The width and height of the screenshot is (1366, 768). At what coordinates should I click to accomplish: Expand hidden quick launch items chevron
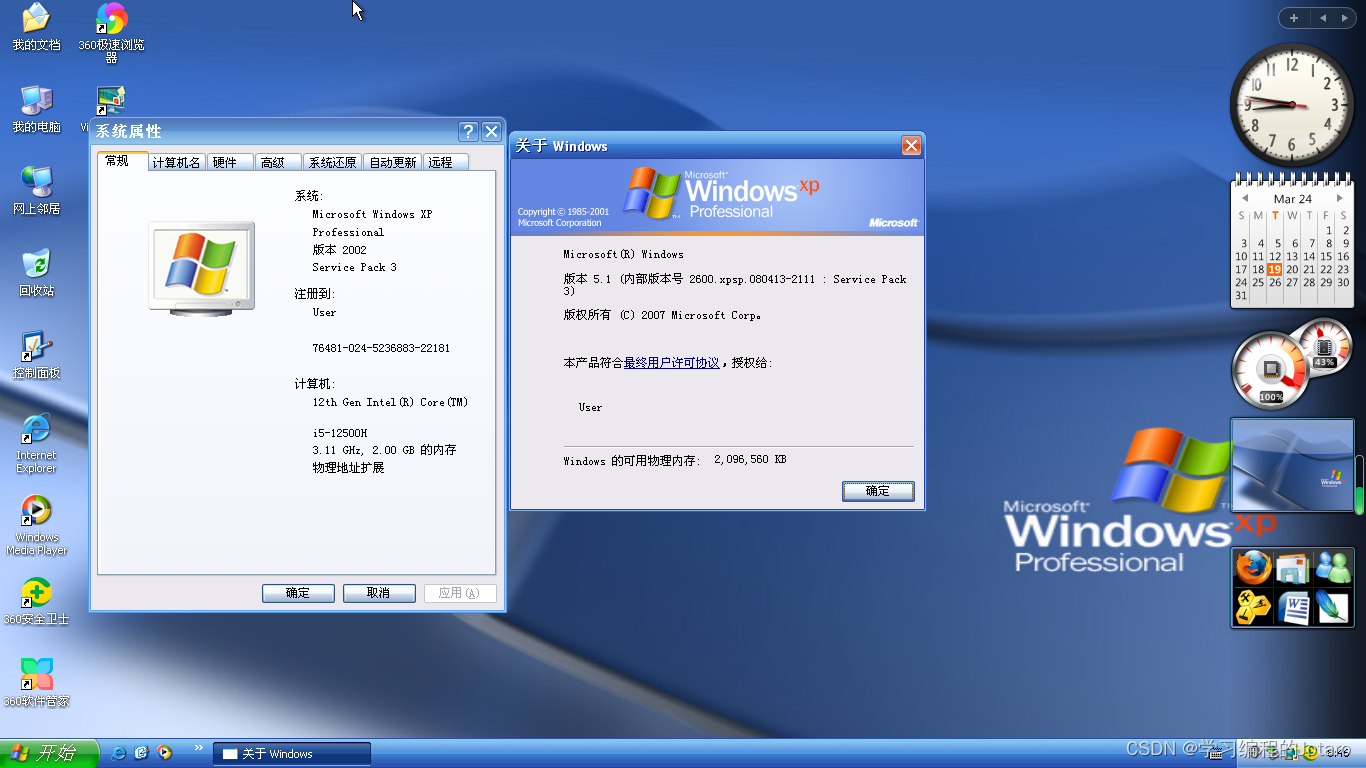coord(198,747)
